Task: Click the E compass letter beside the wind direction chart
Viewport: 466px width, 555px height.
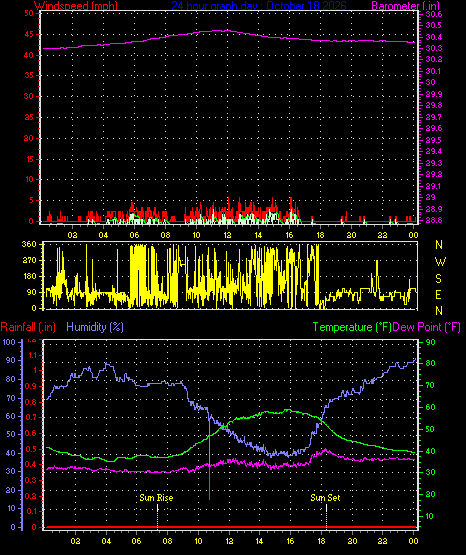Action: pos(438,294)
